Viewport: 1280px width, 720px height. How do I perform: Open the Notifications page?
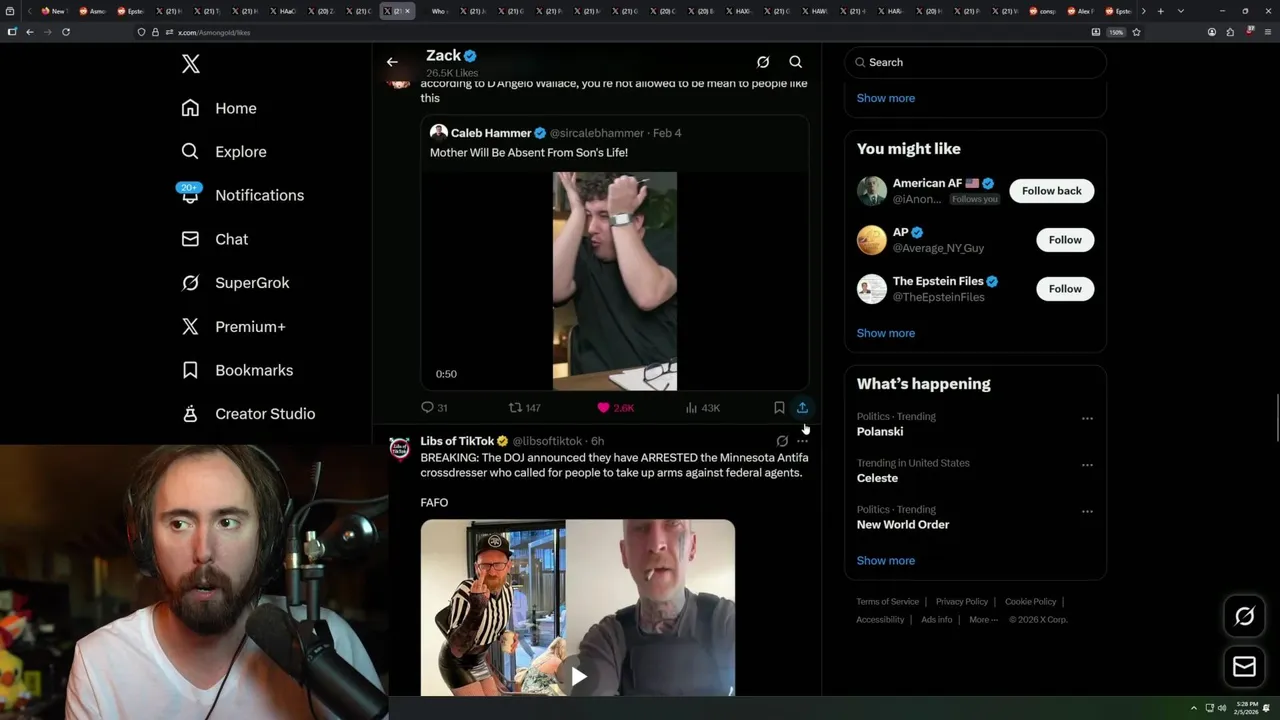pos(241,195)
